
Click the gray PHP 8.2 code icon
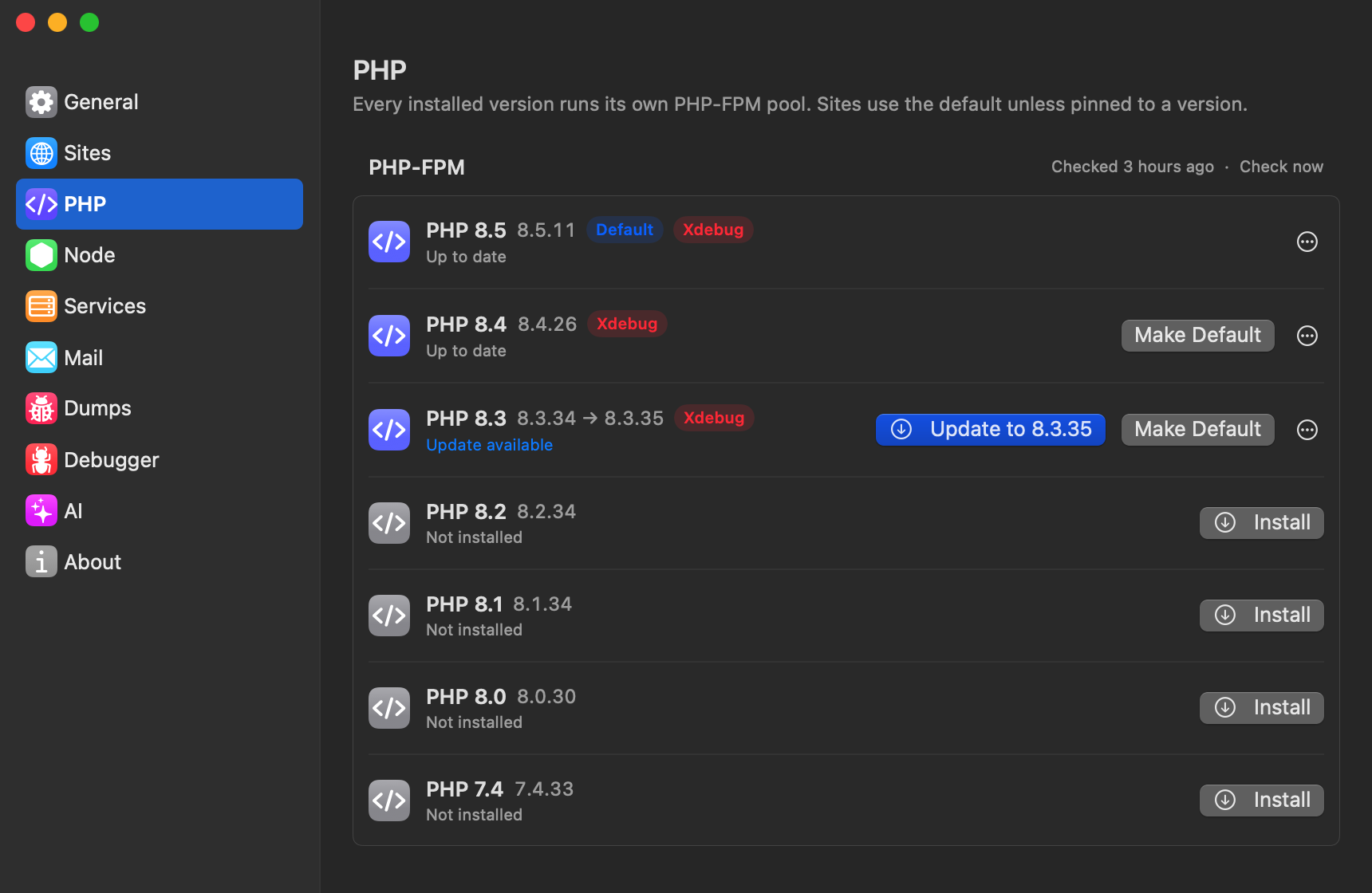(x=389, y=523)
